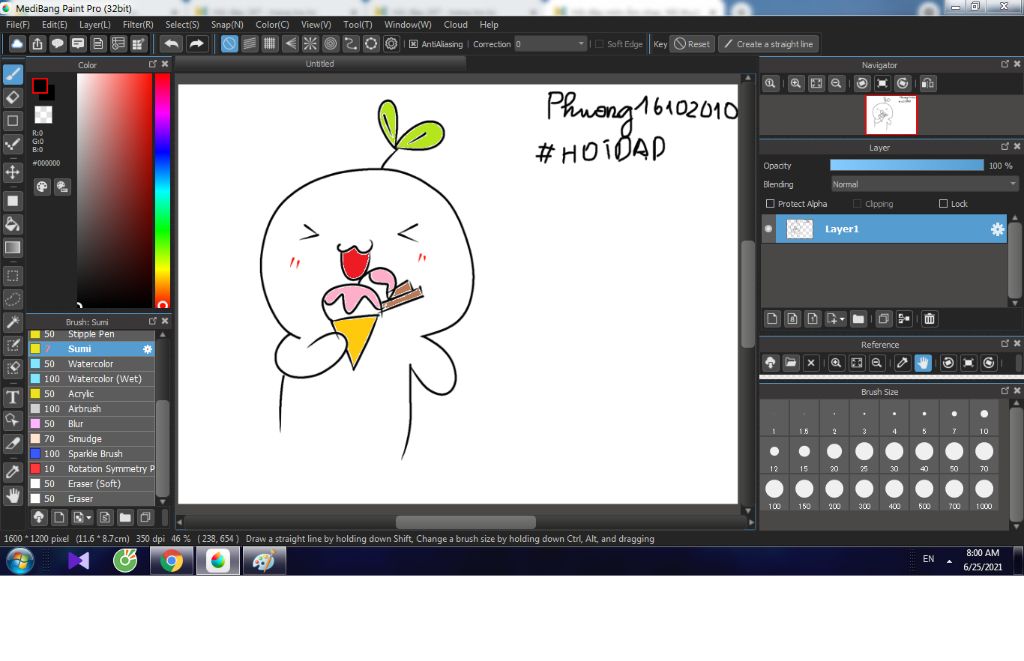Toggle the AntiAliasing checkbox

pos(413,44)
